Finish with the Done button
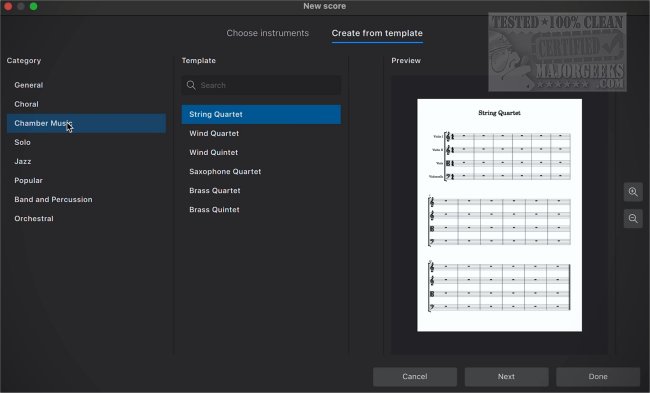The image size is (650, 393). point(598,376)
